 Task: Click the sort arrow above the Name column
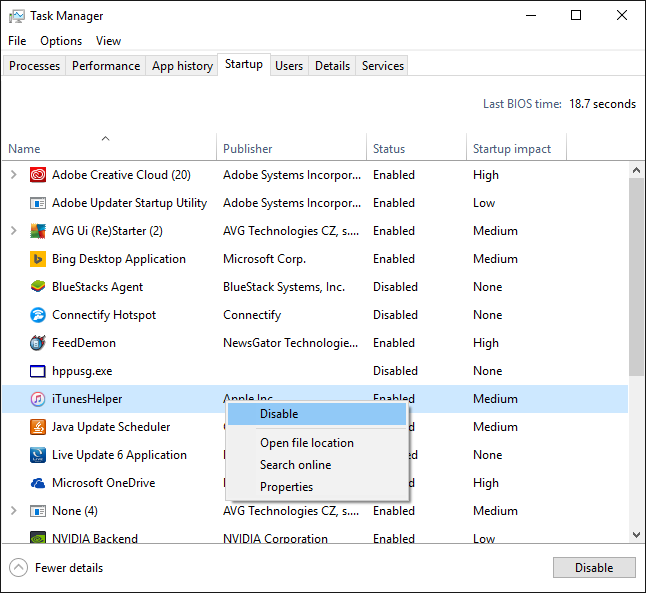105,138
